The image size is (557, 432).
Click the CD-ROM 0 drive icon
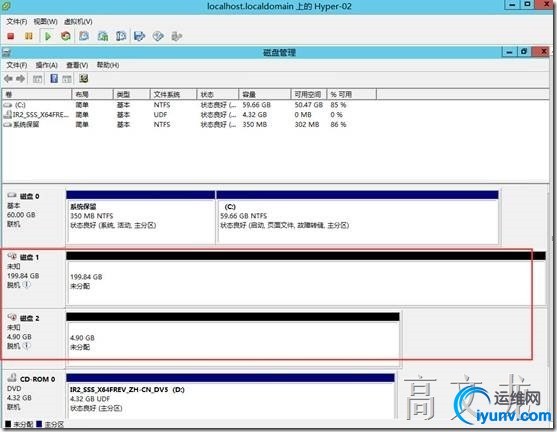point(12,378)
